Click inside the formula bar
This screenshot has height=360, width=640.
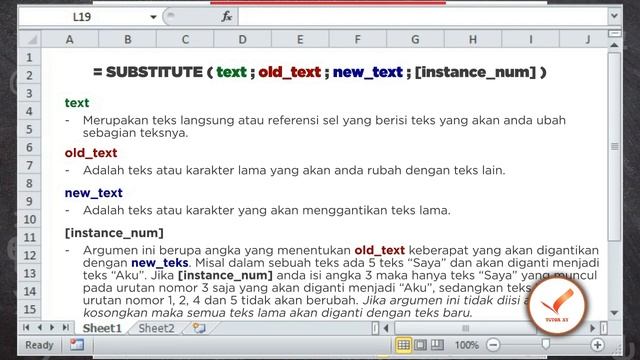(422, 17)
